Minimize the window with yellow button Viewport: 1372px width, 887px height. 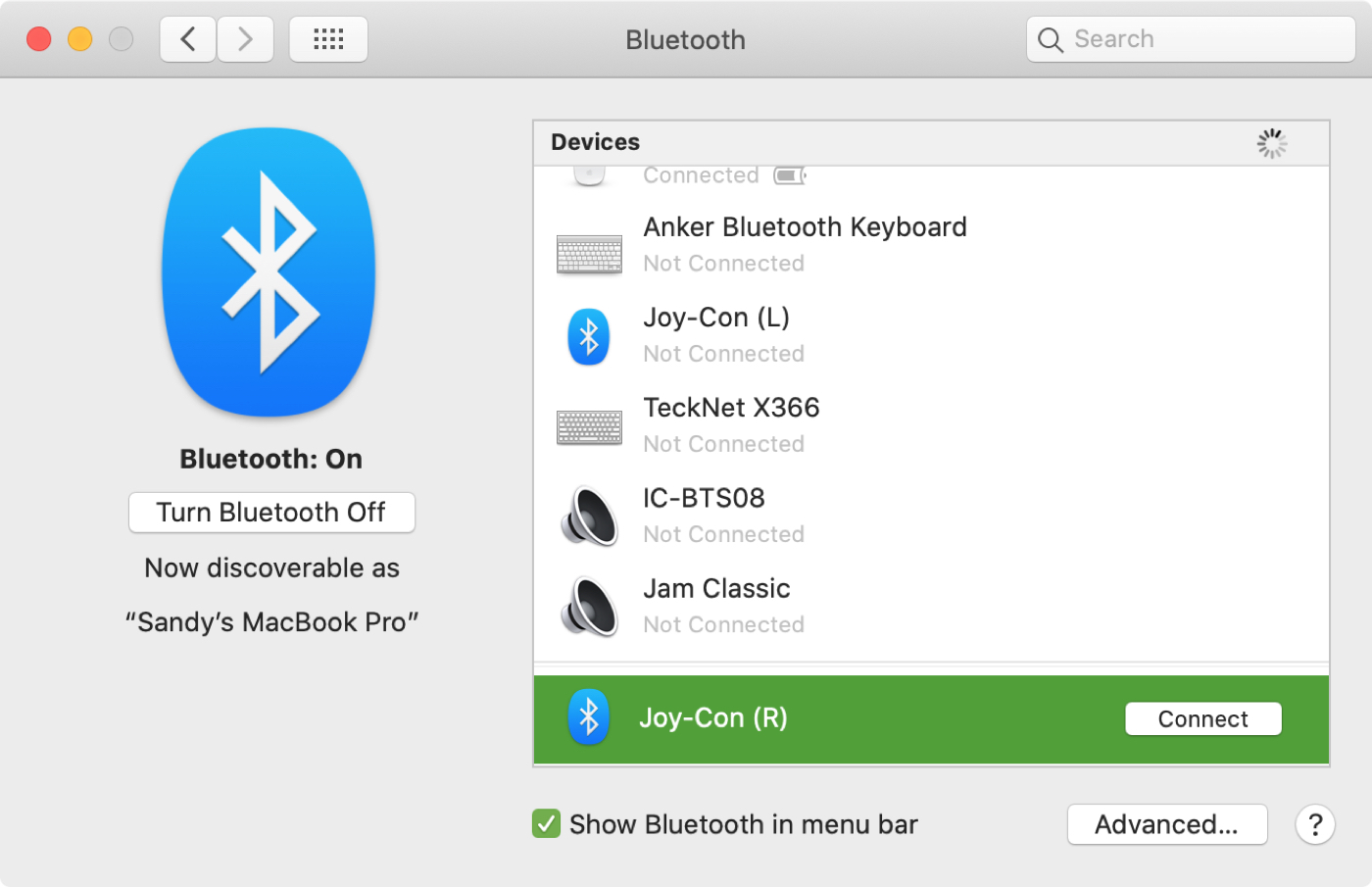coord(80,39)
